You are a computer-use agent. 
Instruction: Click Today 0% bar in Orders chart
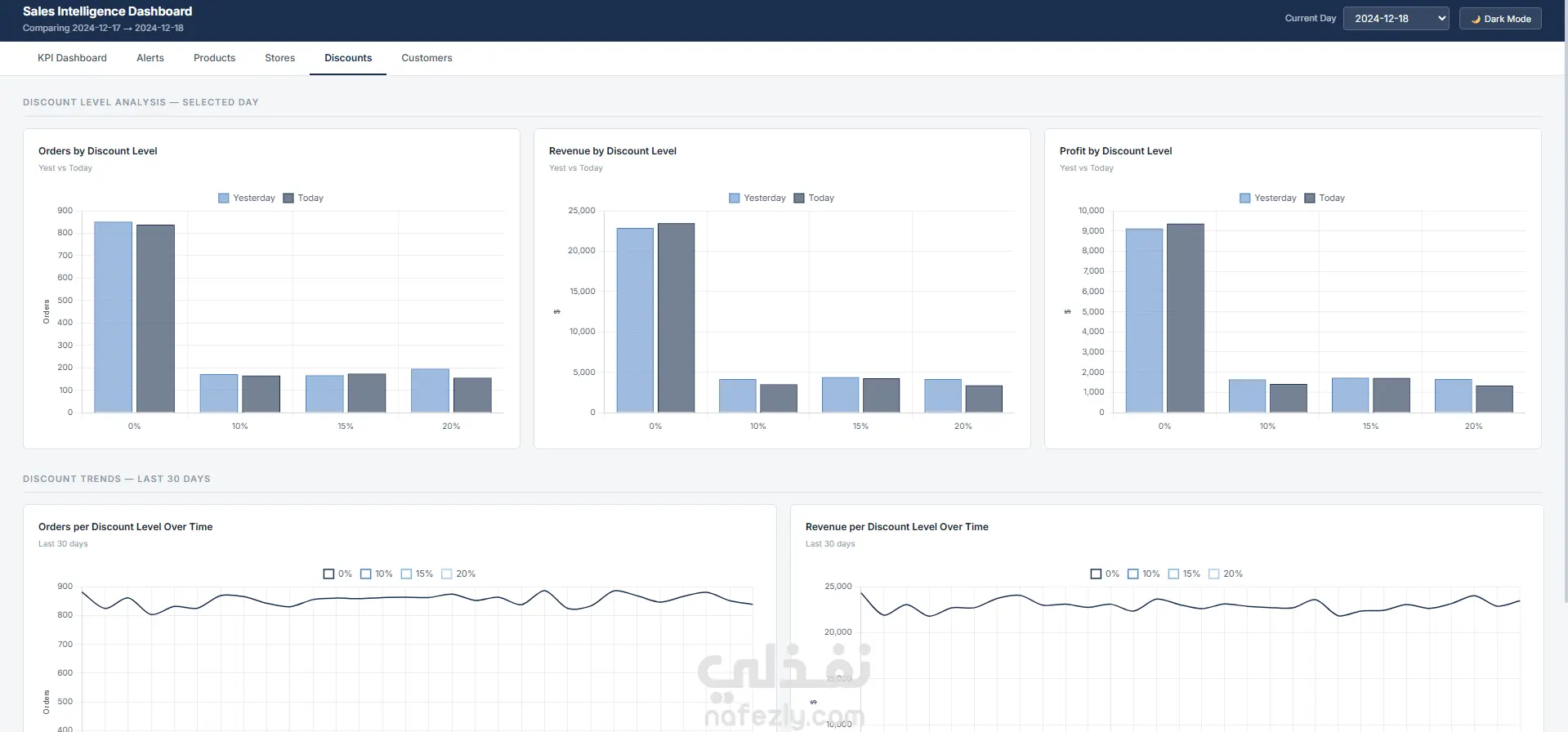point(155,319)
